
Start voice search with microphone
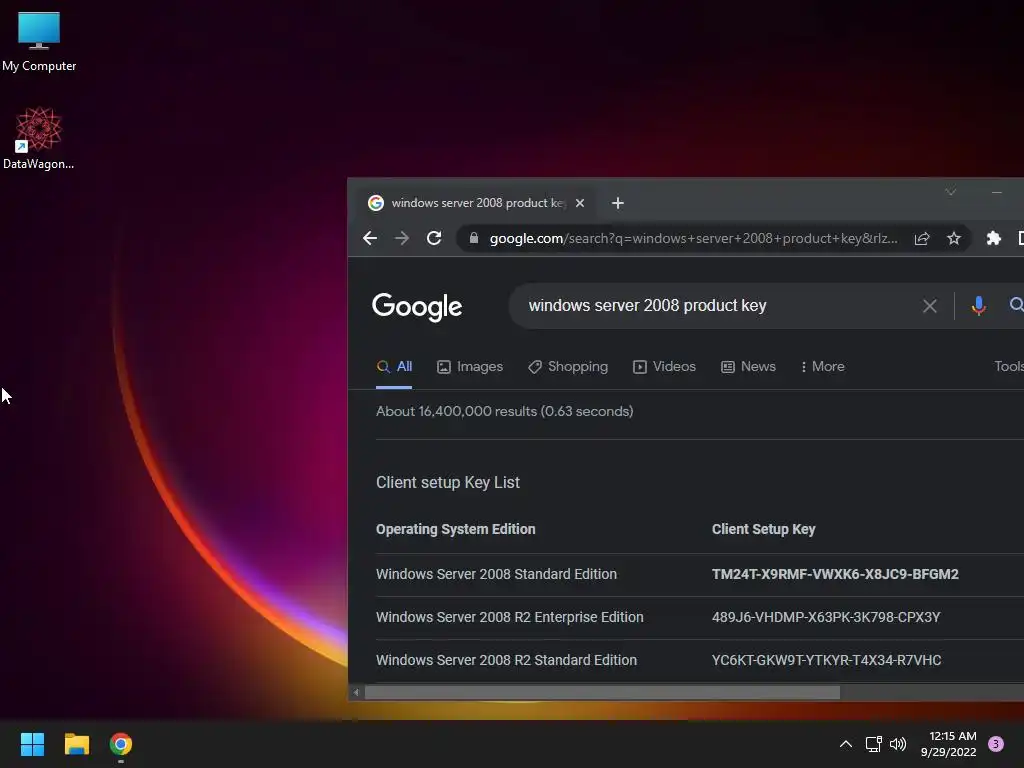pos(978,306)
